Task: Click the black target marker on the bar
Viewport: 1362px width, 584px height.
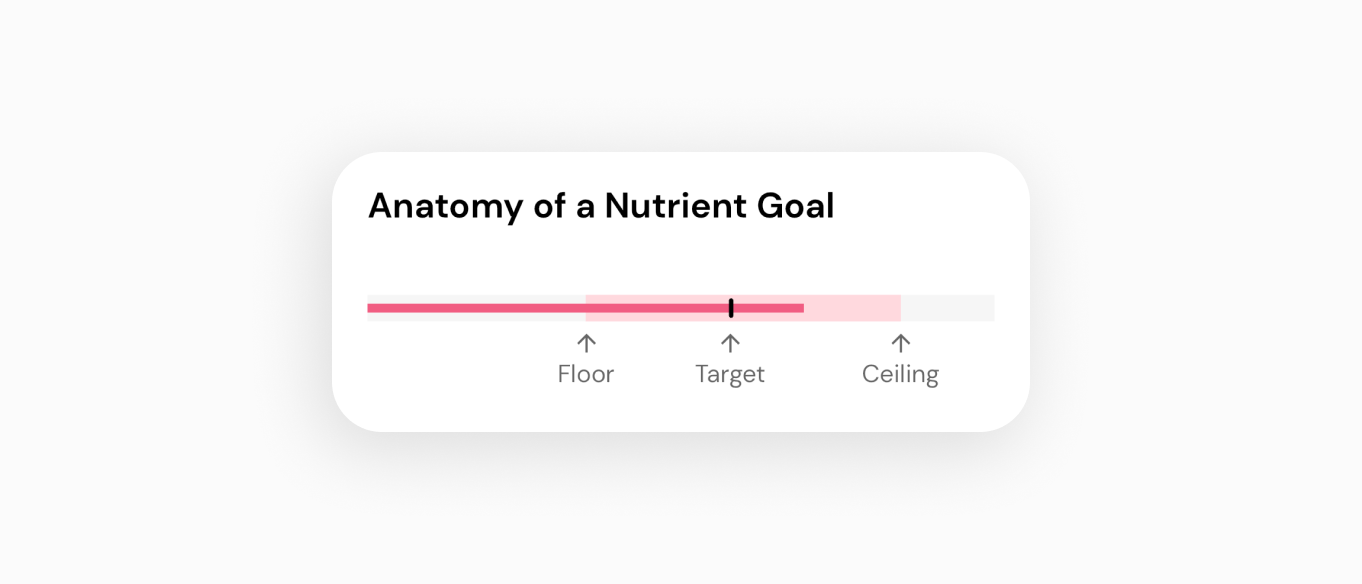Action: click(731, 308)
